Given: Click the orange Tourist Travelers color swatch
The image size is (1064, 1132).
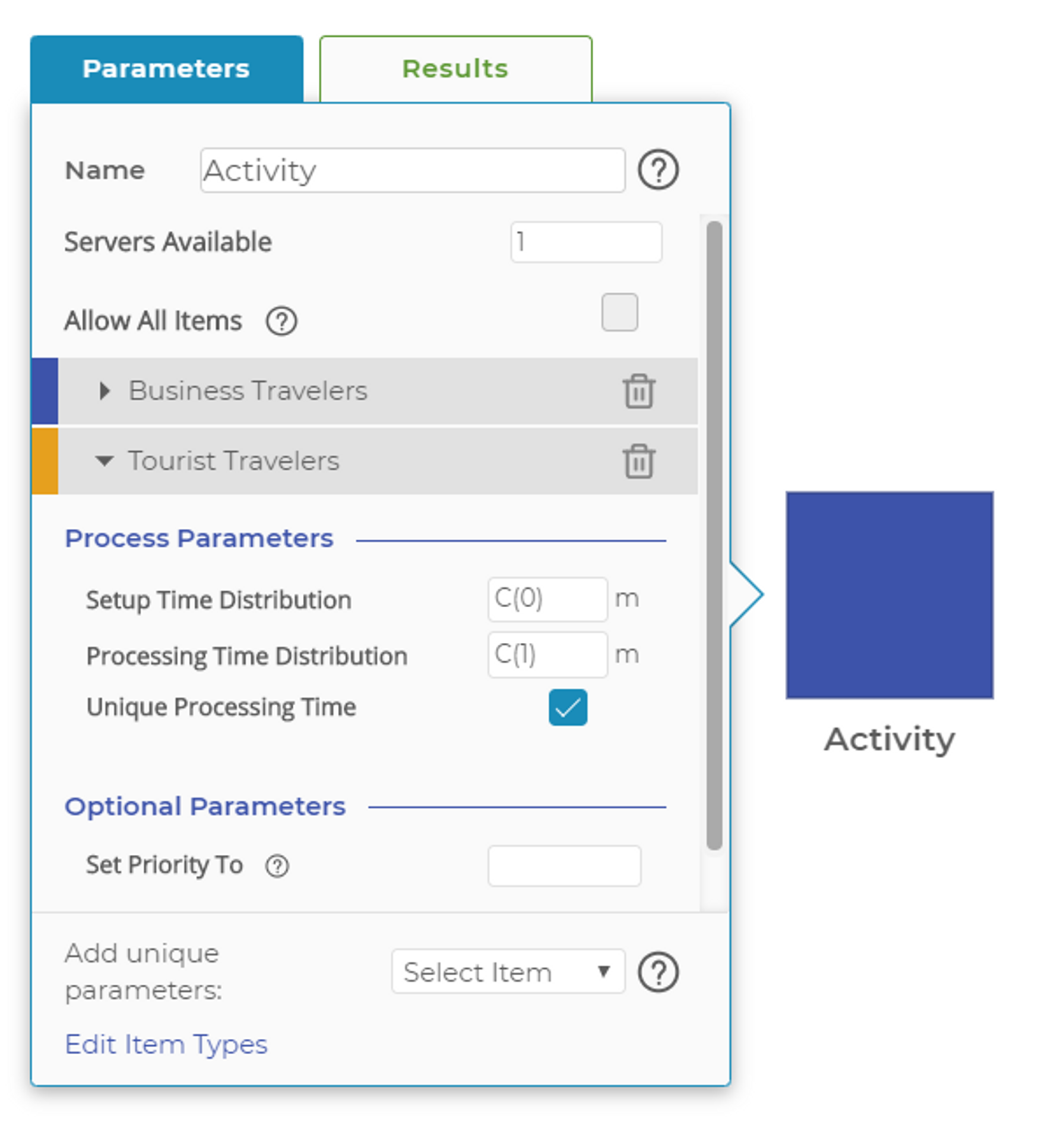Looking at the screenshot, I should click(x=45, y=461).
